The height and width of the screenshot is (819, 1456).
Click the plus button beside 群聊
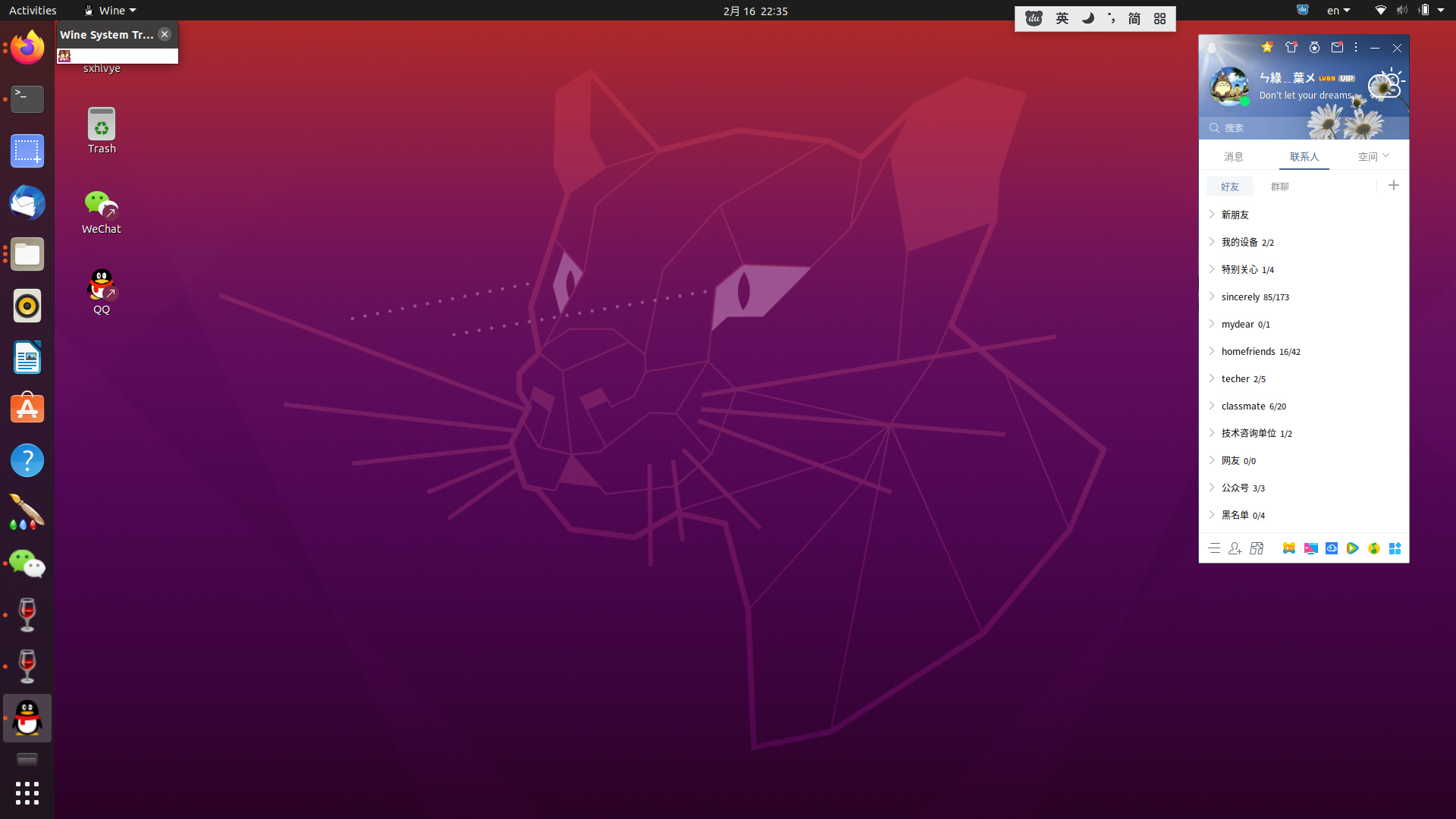pos(1393,186)
